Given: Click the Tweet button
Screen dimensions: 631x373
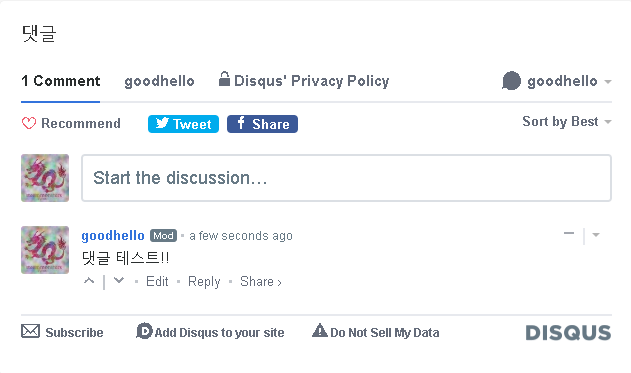Looking at the screenshot, I should (184, 124).
